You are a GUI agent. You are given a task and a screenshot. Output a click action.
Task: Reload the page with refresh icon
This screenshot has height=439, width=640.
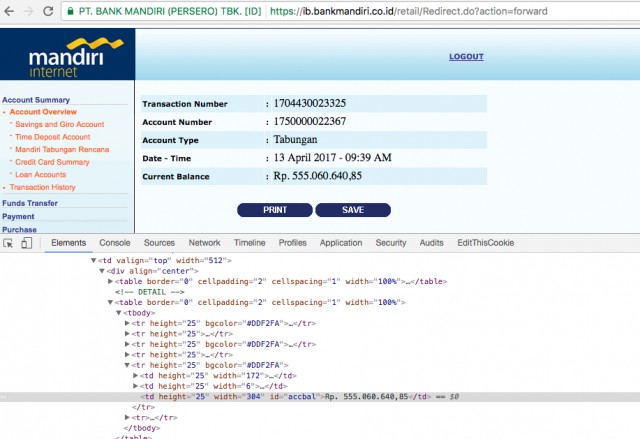click(x=48, y=11)
